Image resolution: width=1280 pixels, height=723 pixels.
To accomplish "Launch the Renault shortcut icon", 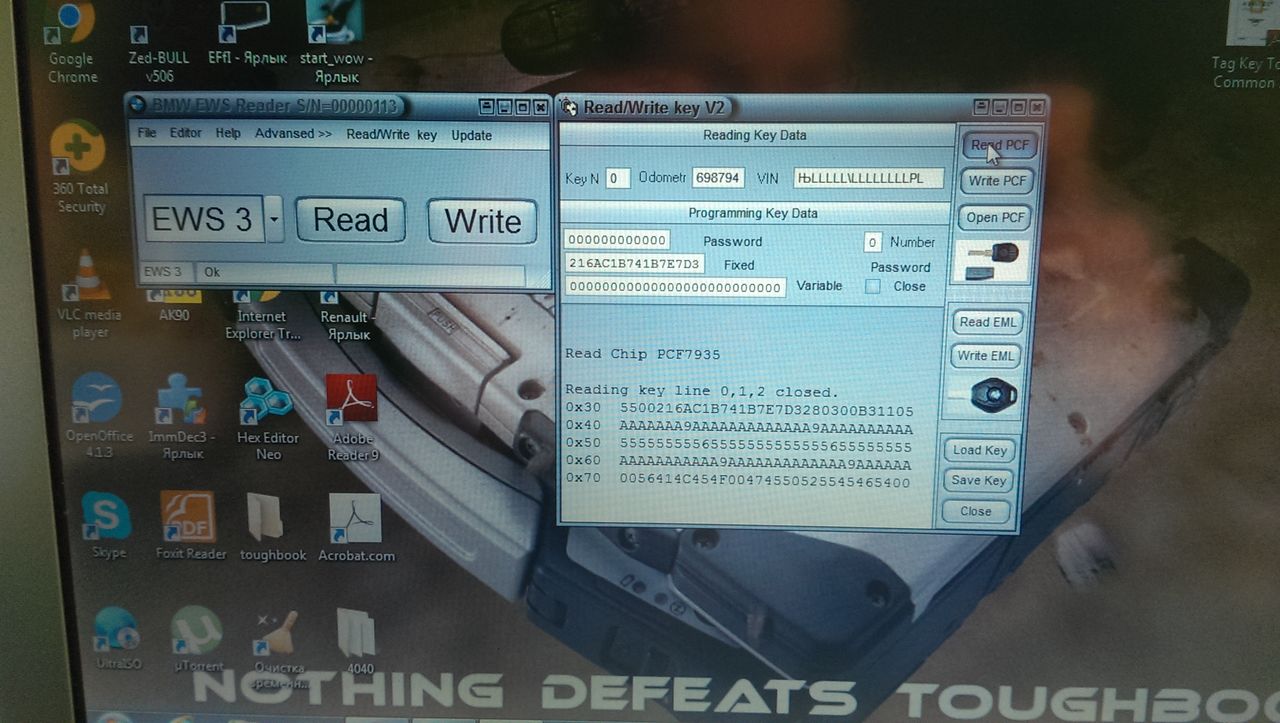I will tap(348, 316).
